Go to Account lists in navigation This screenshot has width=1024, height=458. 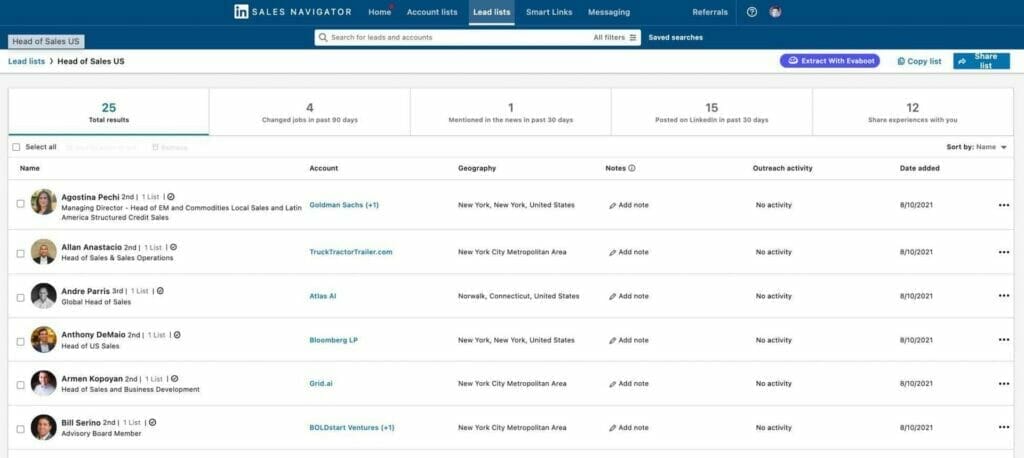(x=432, y=12)
